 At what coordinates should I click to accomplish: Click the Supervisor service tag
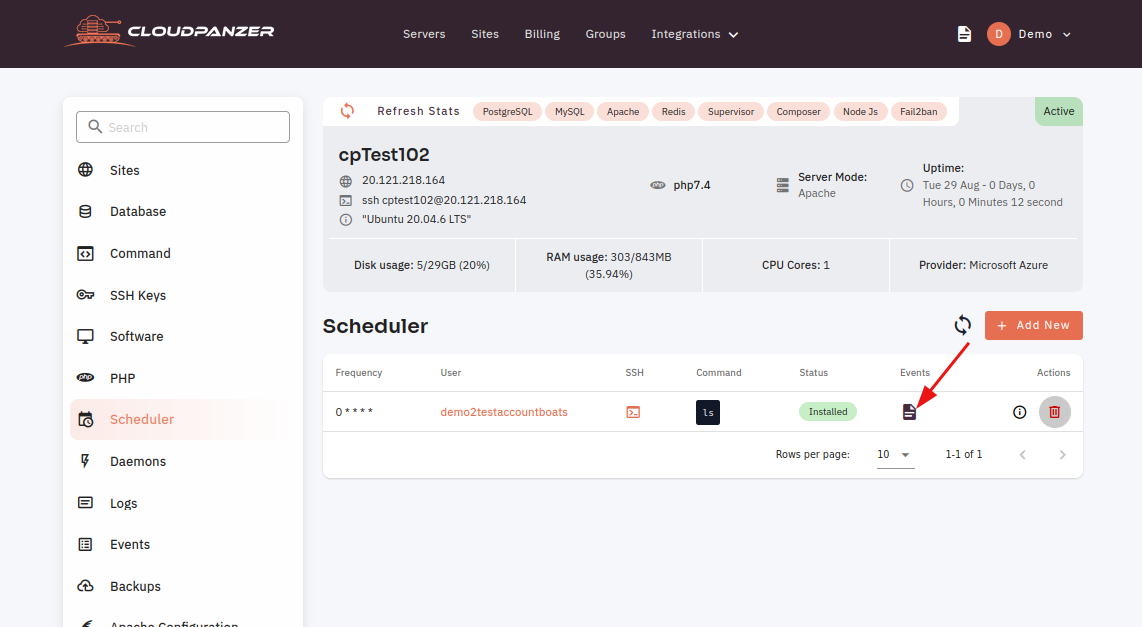[731, 111]
